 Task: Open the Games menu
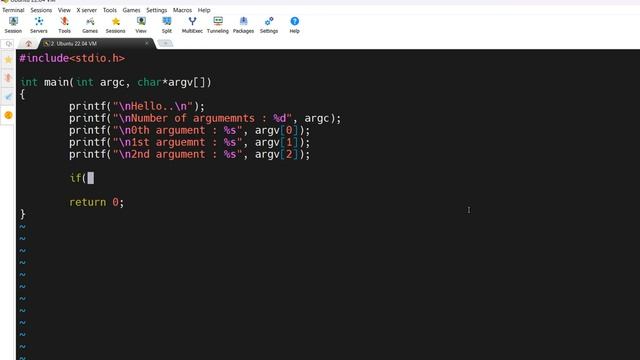(131, 10)
